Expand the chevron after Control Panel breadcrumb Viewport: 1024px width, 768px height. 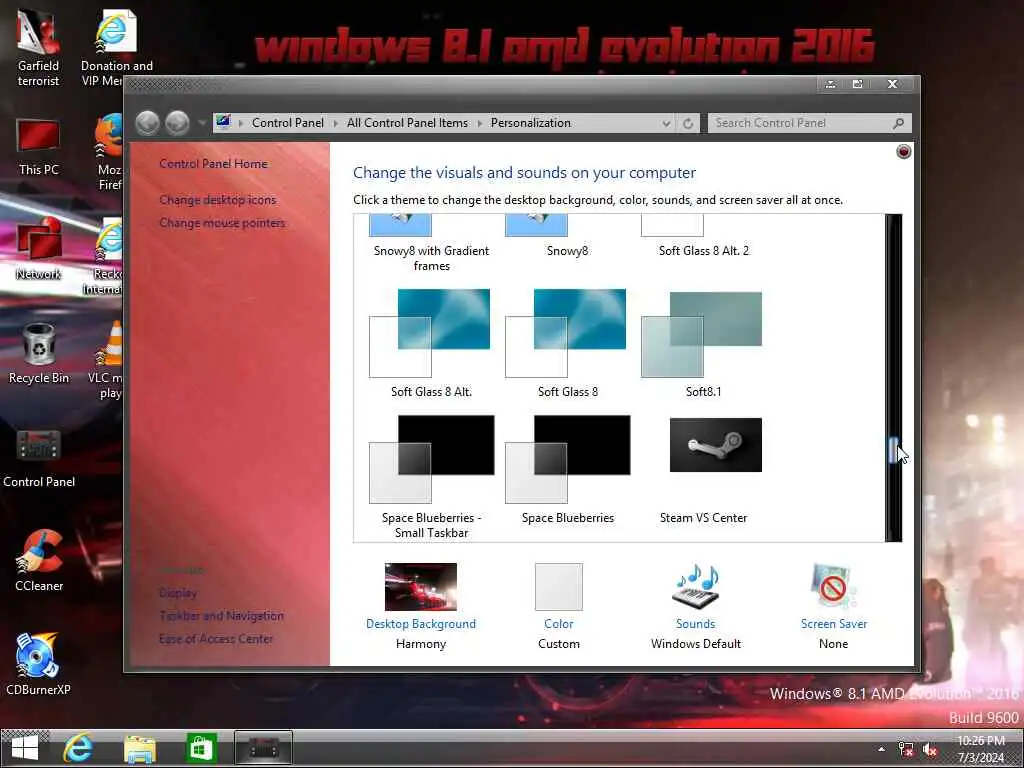coord(336,123)
